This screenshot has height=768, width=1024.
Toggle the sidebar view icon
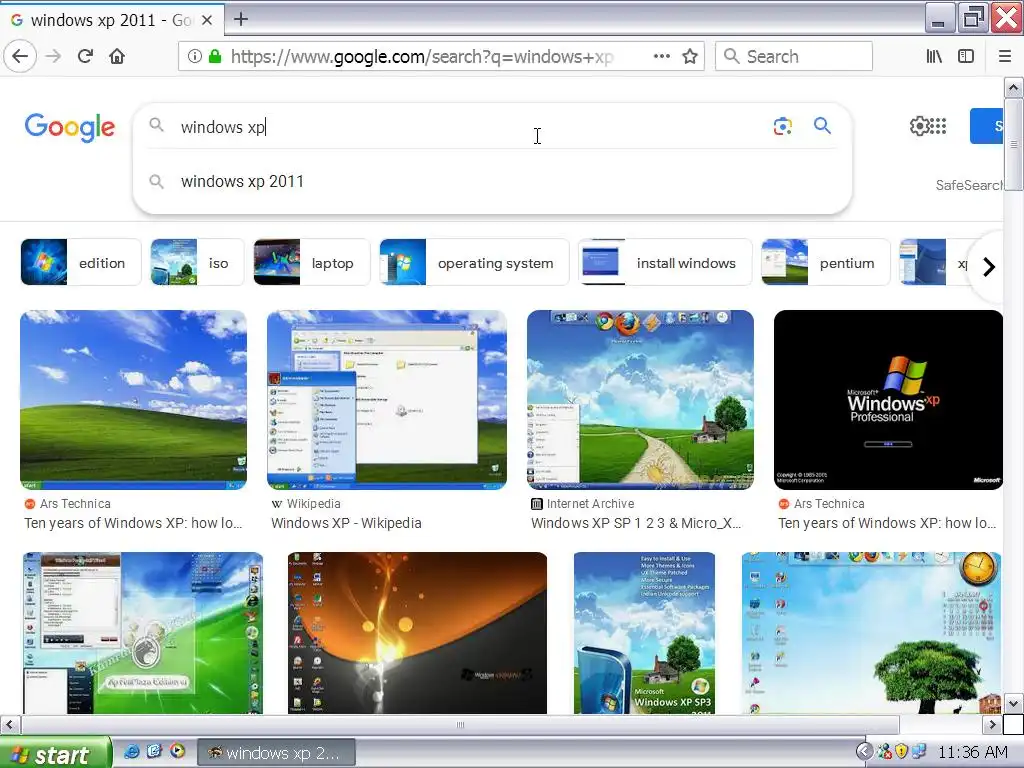(966, 56)
